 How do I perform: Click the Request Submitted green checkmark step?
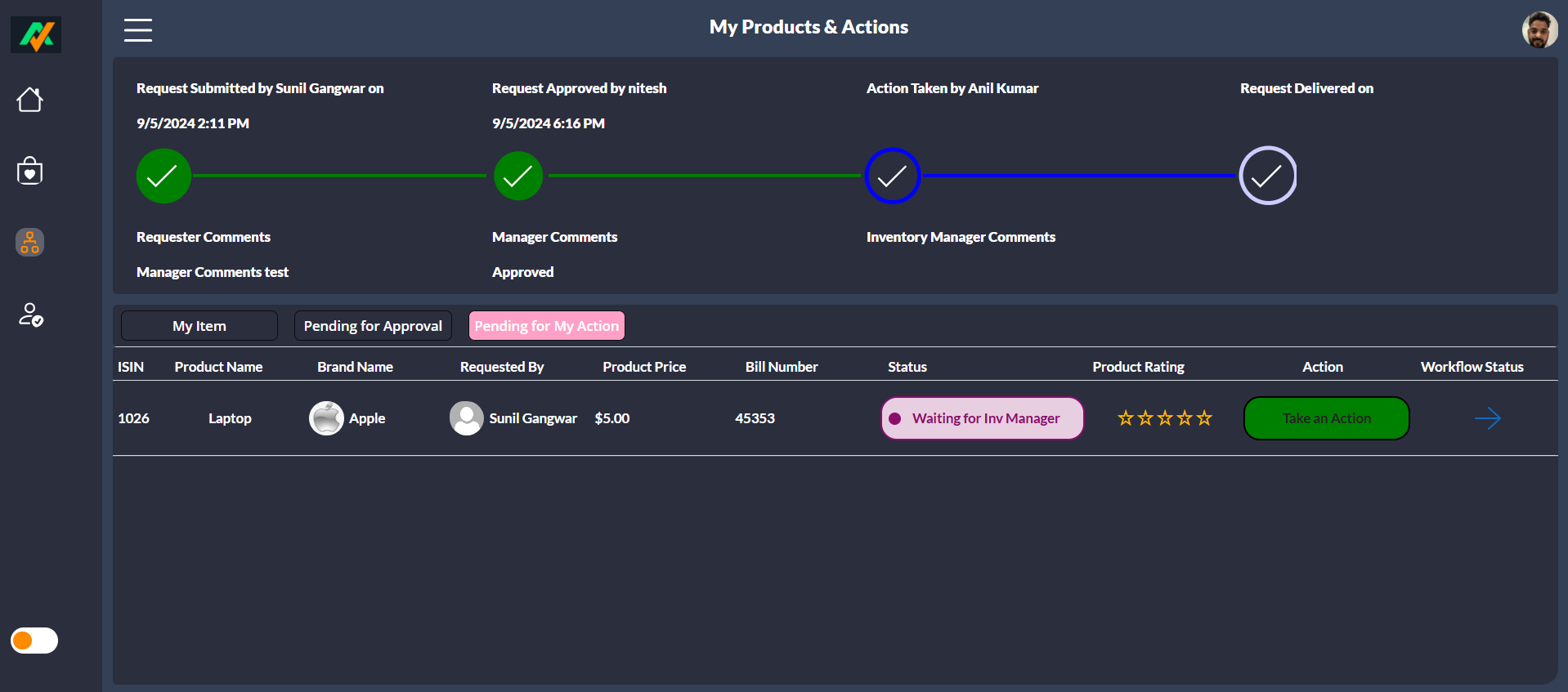tap(164, 176)
